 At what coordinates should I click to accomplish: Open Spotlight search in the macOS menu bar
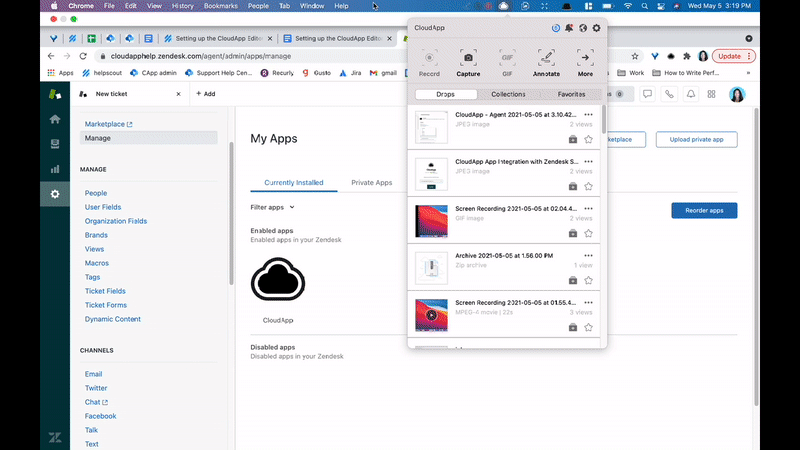tap(644, 6)
